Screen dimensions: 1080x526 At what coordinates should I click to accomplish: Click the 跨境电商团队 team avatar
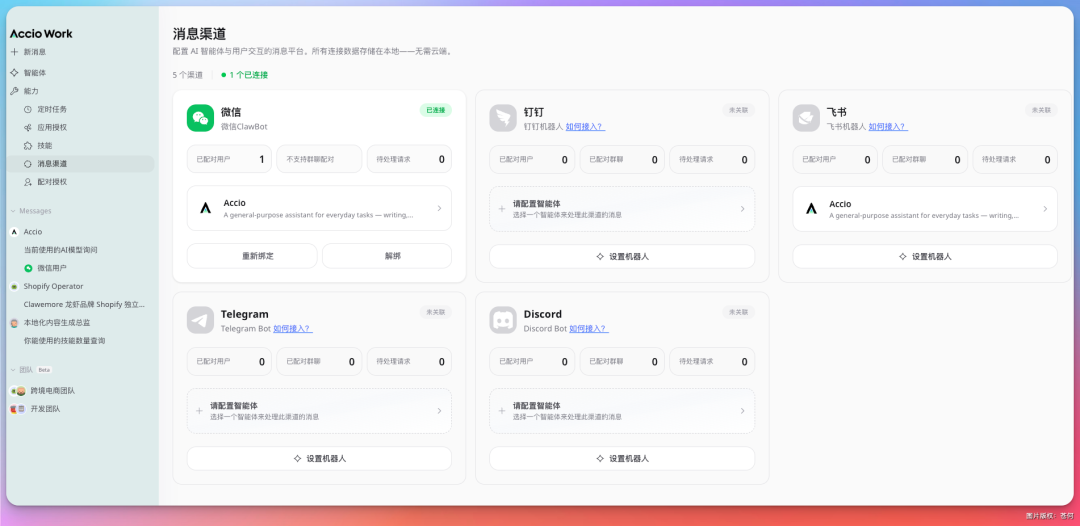[18, 390]
